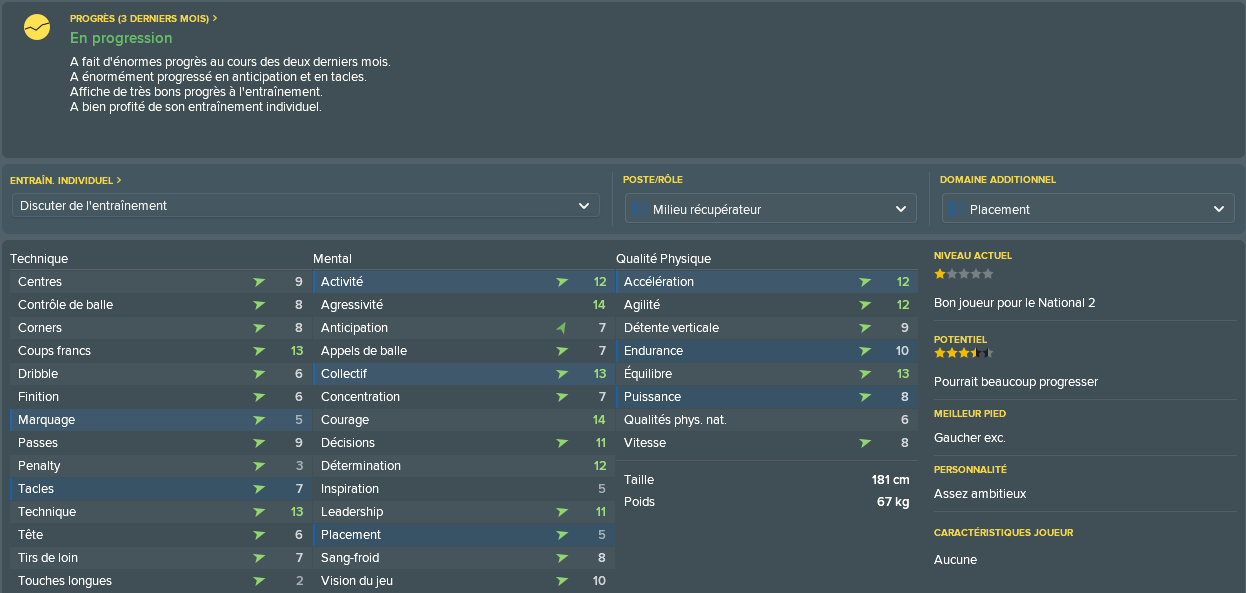1246x593 pixels.
Task: Click the green arrow beside Vitesse
Action: coord(865,443)
